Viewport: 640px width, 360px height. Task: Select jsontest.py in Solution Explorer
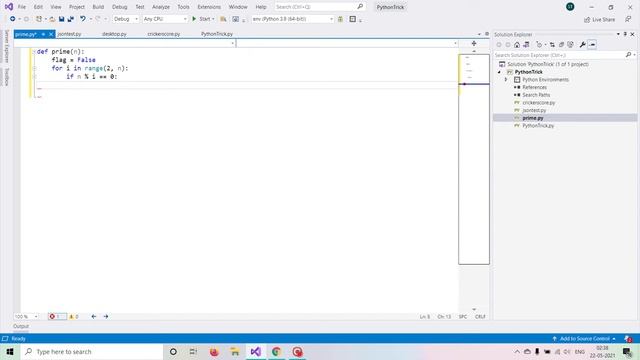click(x=534, y=110)
